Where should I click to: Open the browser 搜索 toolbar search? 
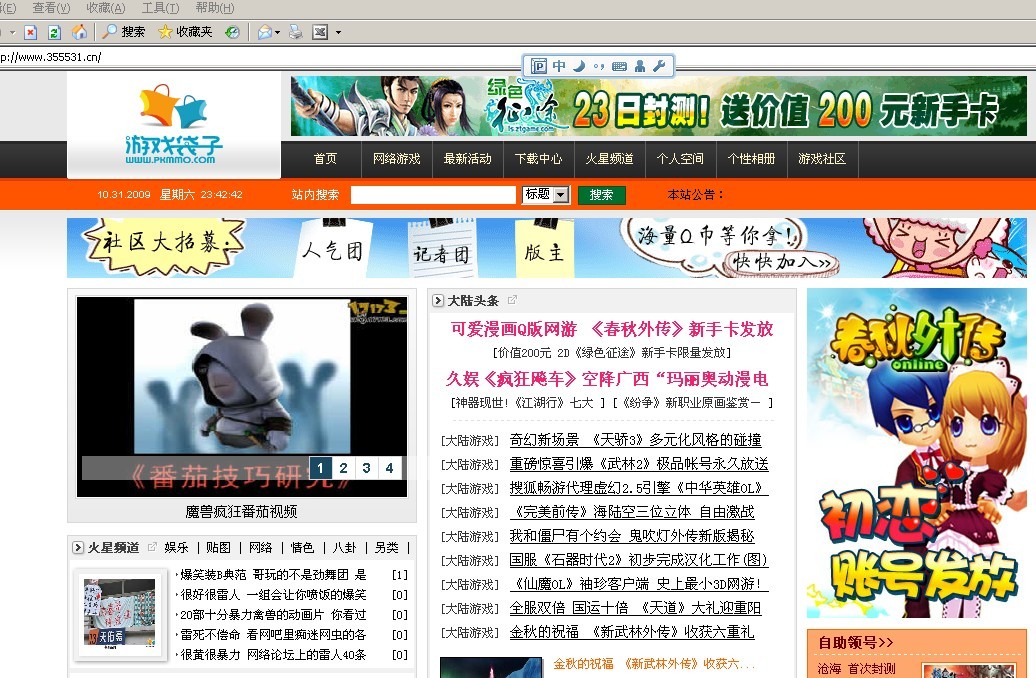[124, 32]
